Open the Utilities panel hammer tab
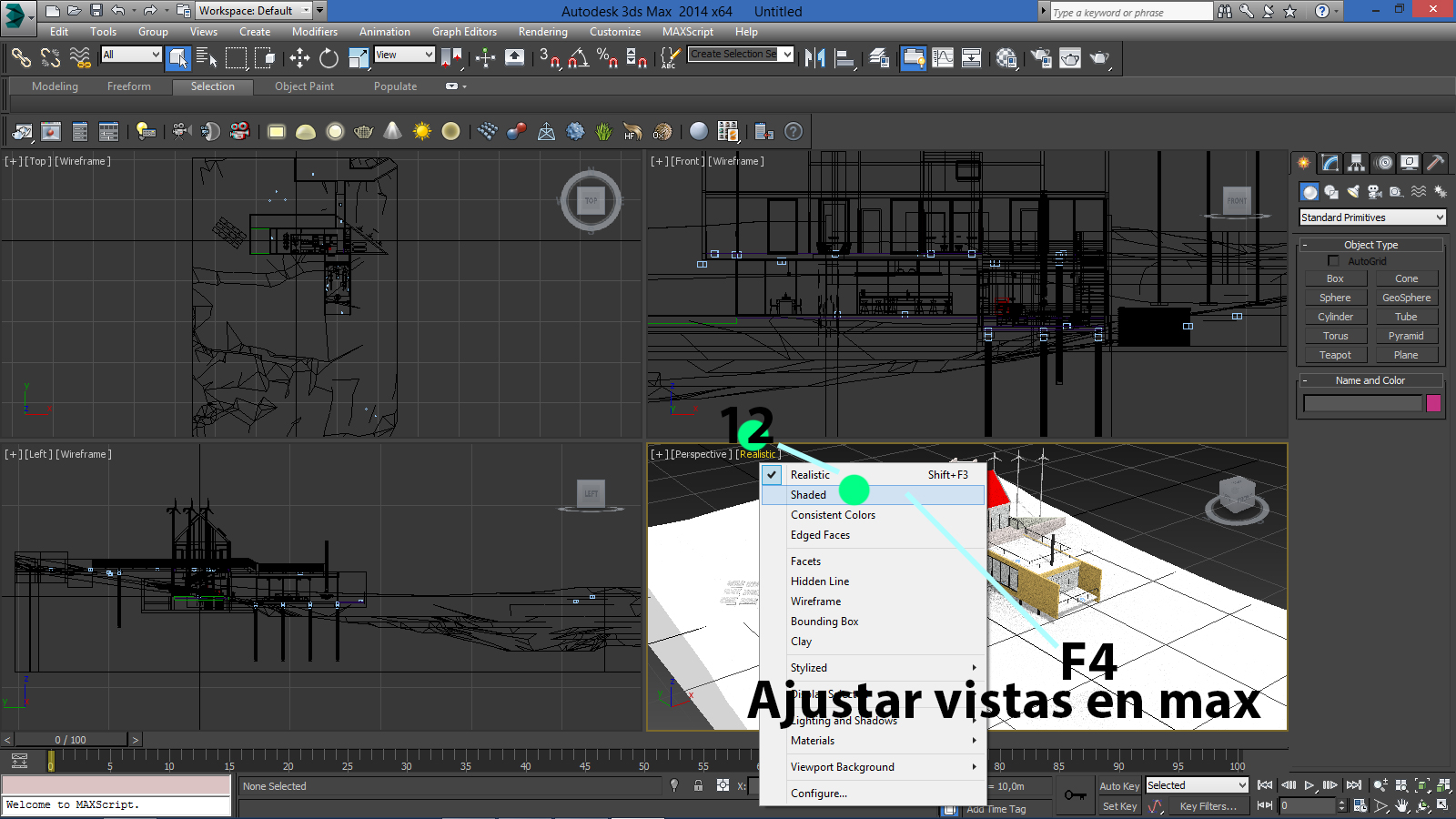Viewport: 1456px width, 819px height. (x=1435, y=163)
